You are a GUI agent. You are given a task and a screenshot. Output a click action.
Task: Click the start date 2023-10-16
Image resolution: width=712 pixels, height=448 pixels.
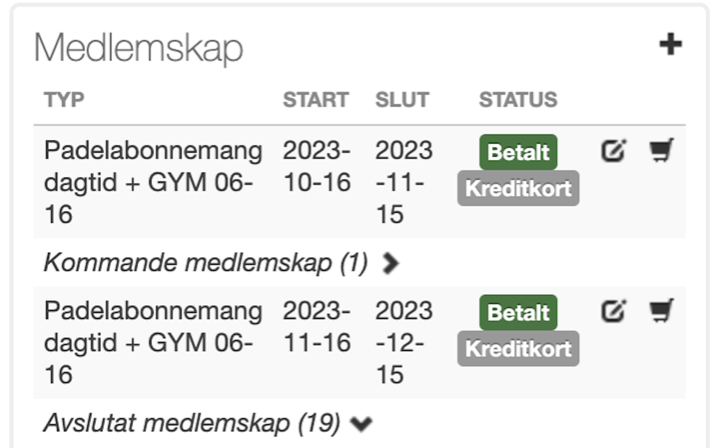coord(316,167)
